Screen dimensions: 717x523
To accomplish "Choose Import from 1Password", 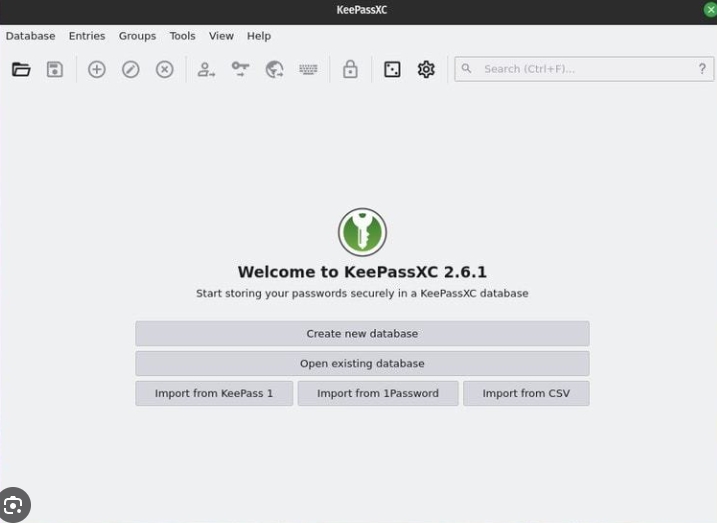I will [378, 393].
